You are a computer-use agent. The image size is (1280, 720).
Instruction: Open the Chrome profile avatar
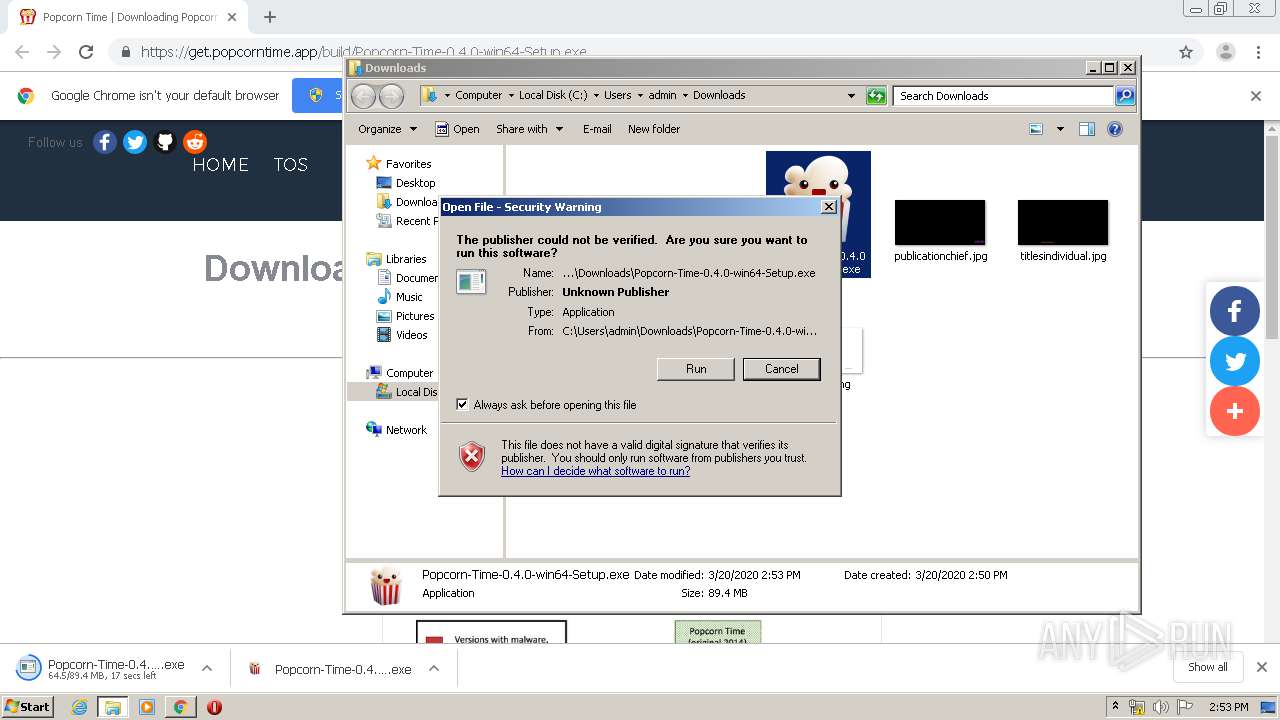[x=1226, y=52]
